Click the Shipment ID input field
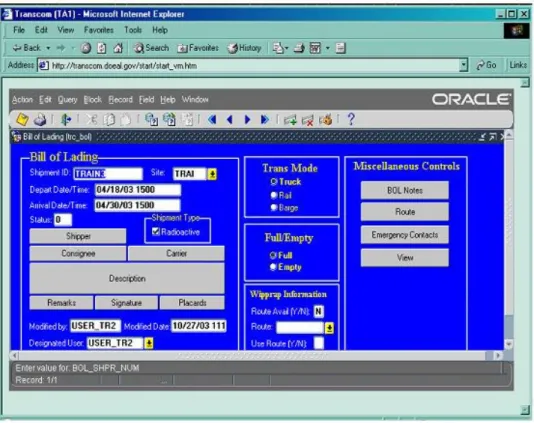The height and width of the screenshot is (423, 534). 108,174
